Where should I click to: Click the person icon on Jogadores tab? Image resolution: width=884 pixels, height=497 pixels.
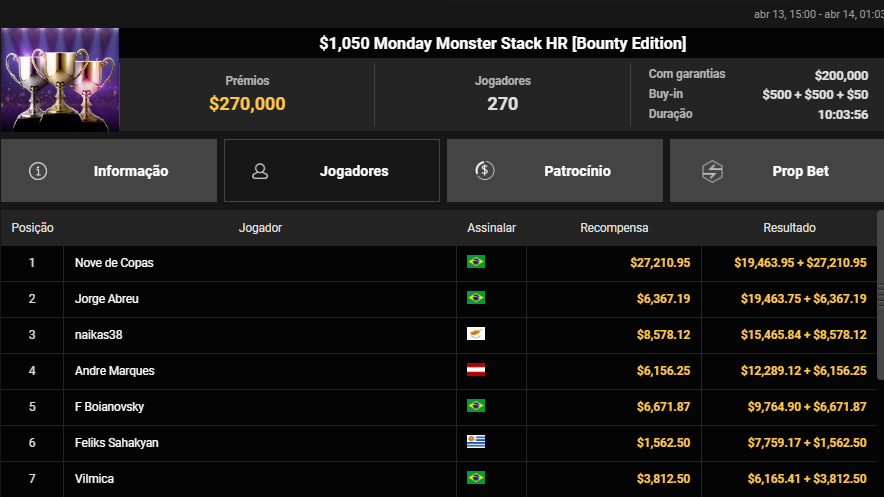pos(260,171)
